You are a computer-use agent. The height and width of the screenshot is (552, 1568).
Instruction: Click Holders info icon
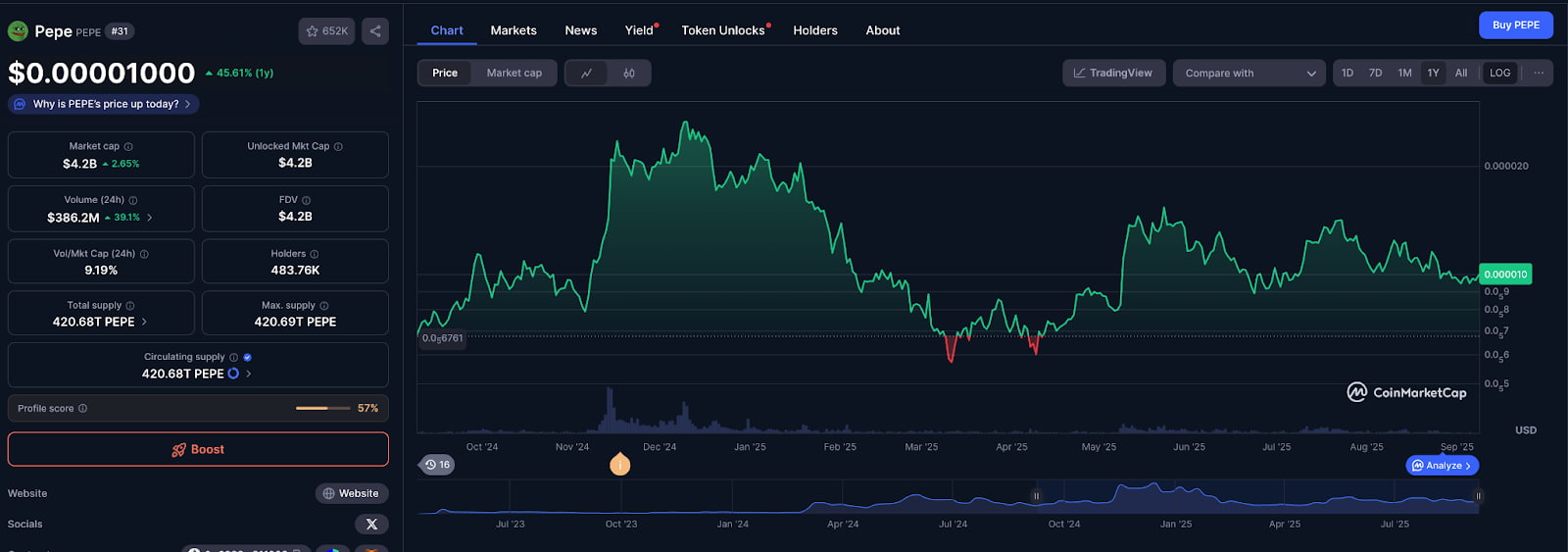[314, 254]
